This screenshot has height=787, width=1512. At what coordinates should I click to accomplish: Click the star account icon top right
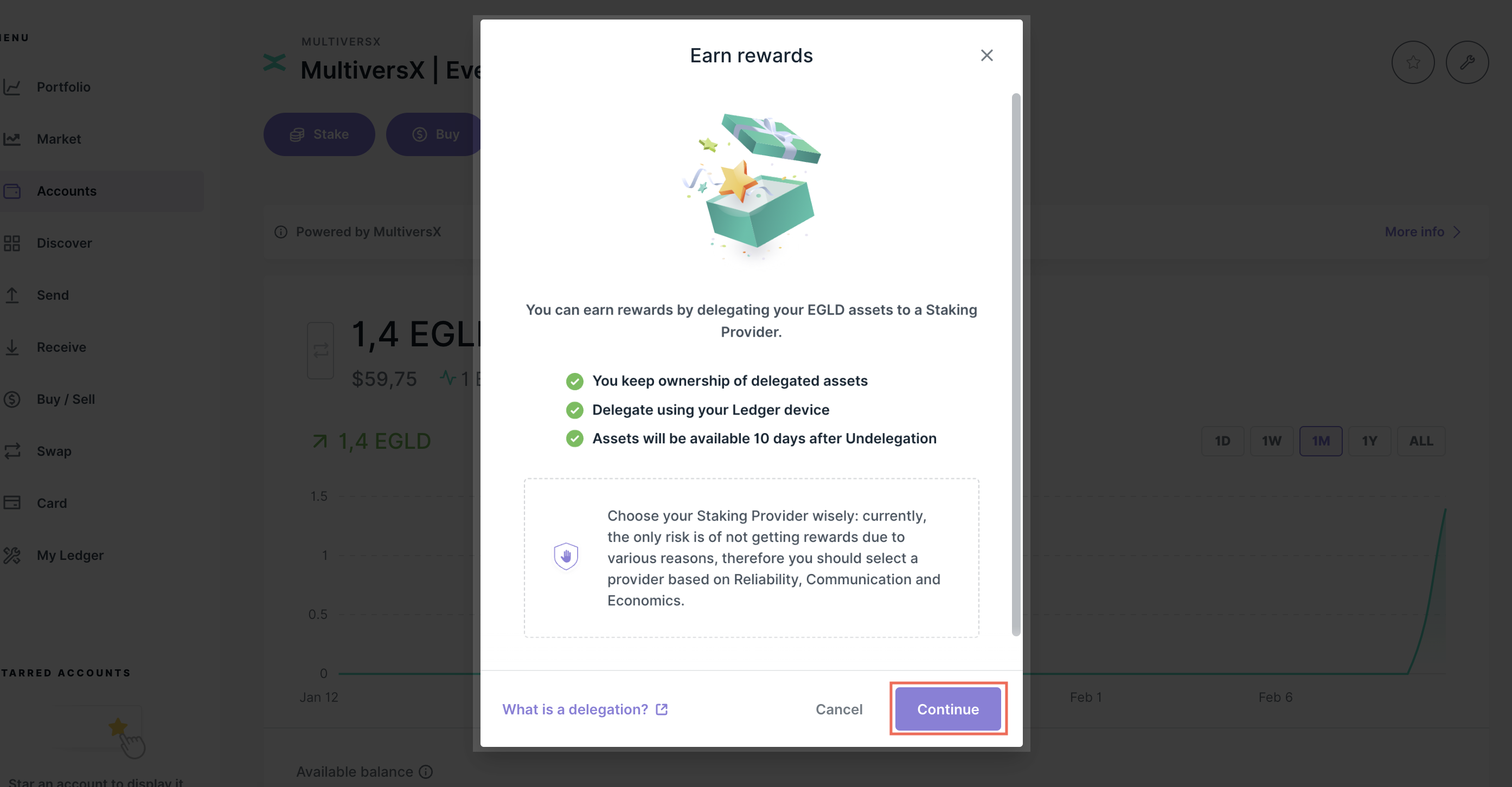(x=1413, y=62)
